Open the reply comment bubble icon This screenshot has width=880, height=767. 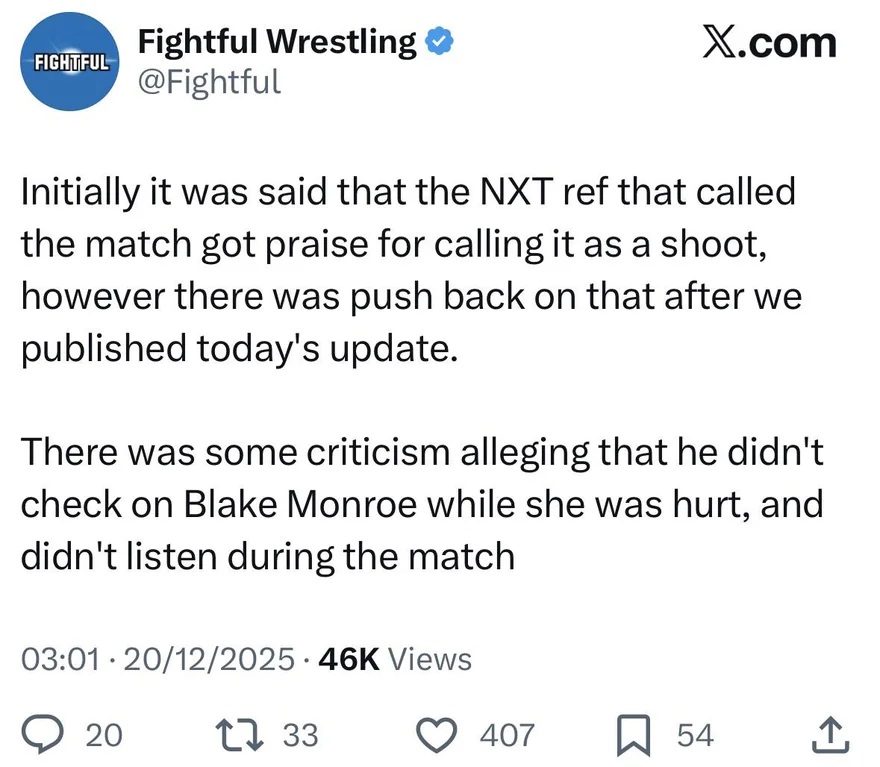coord(43,734)
